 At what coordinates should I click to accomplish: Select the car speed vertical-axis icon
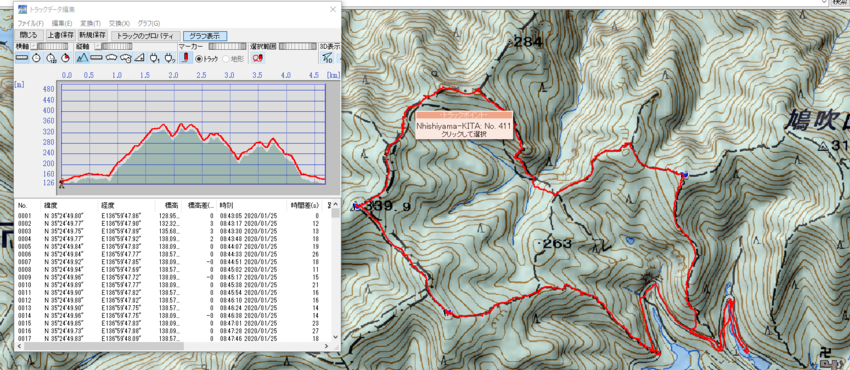(x=111, y=57)
